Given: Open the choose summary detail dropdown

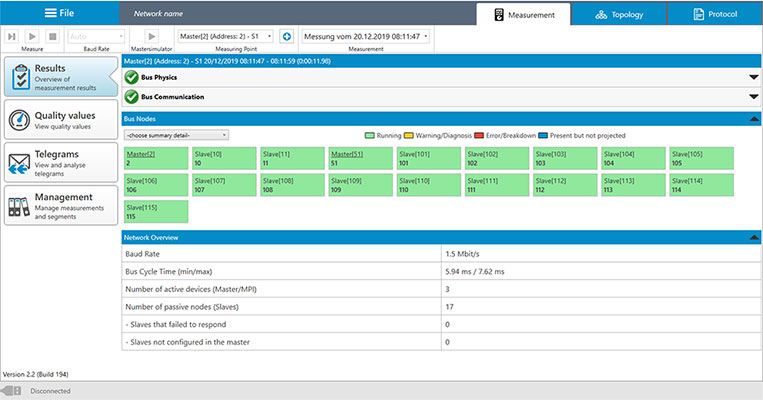Looking at the screenshot, I should pyautogui.click(x=176, y=135).
